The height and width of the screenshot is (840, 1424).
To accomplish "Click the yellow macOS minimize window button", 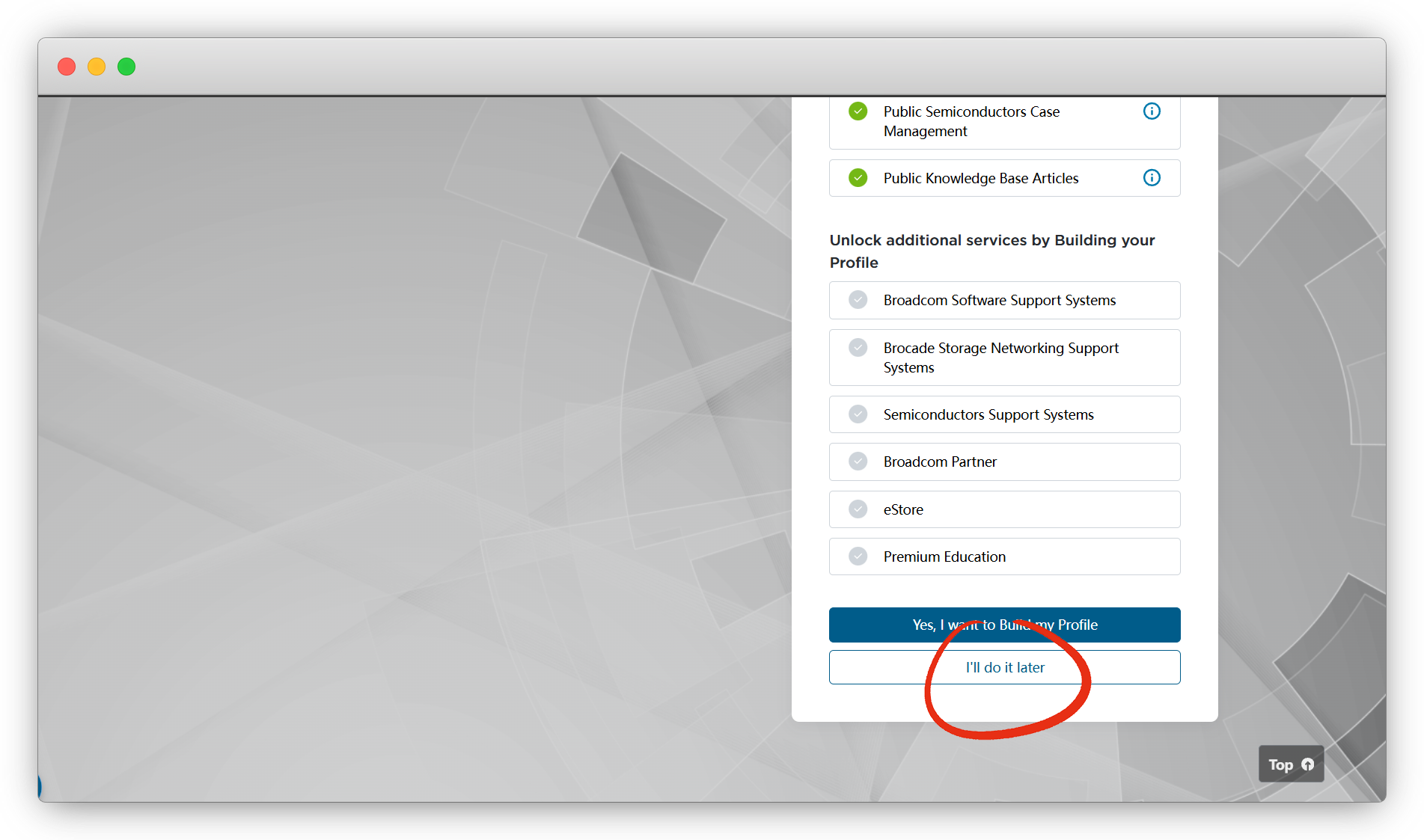I will [97, 67].
